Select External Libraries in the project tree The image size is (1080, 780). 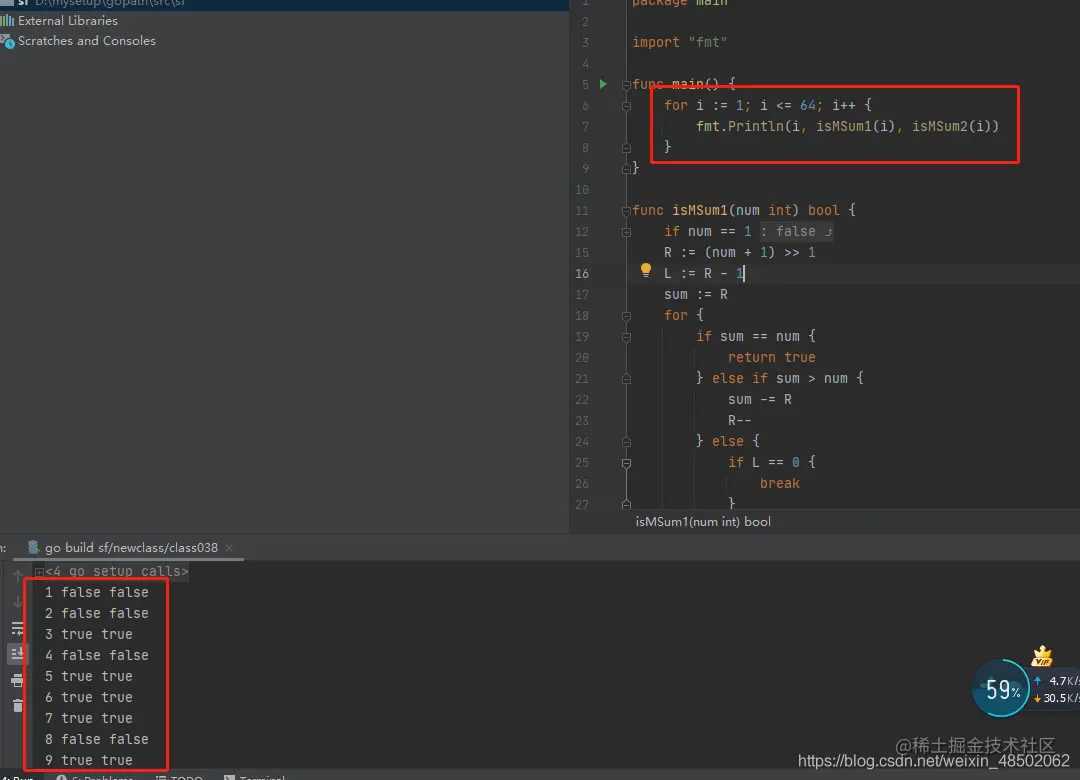(x=68, y=21)
